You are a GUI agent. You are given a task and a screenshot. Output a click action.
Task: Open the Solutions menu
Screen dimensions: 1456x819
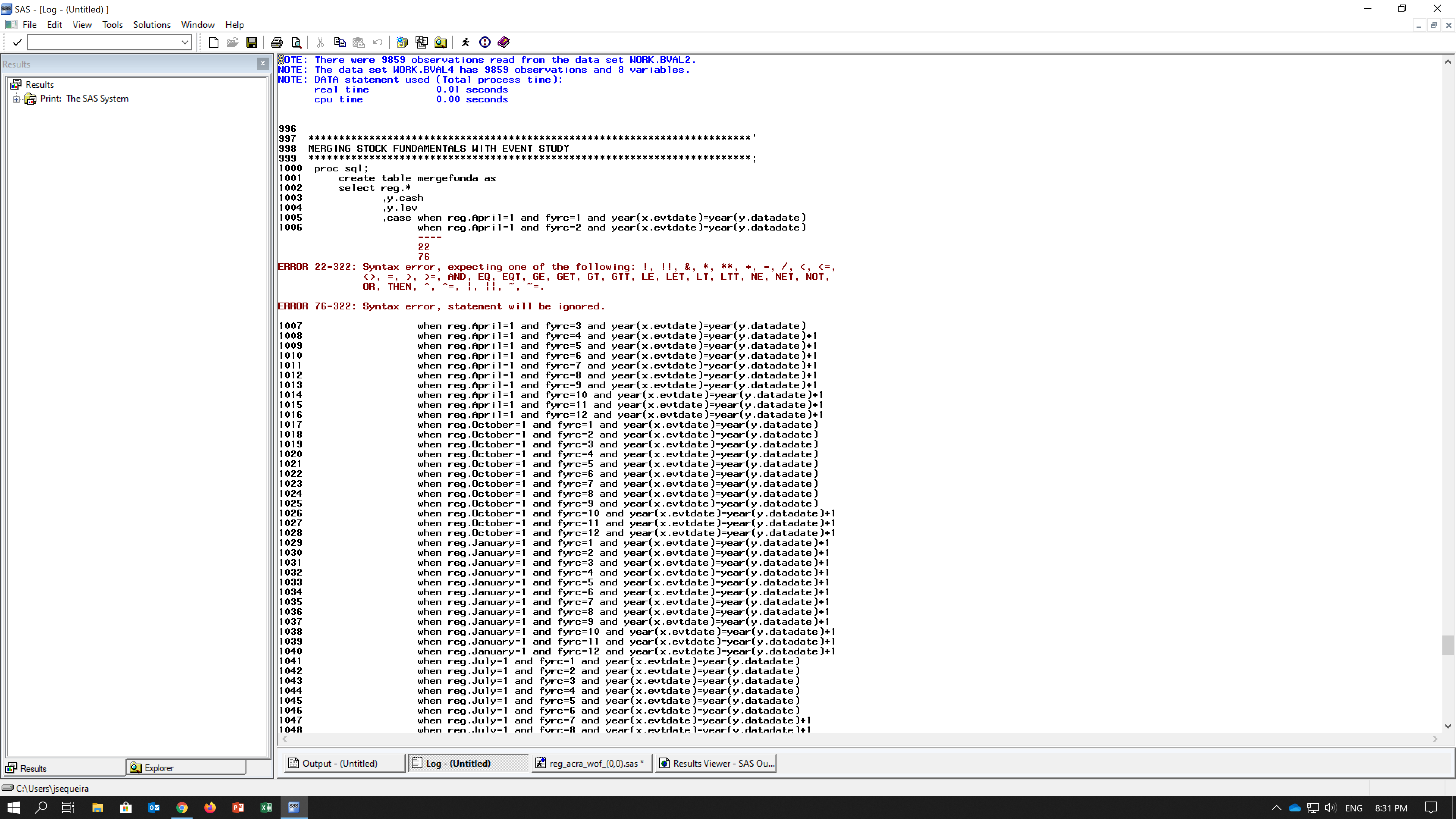151,24
